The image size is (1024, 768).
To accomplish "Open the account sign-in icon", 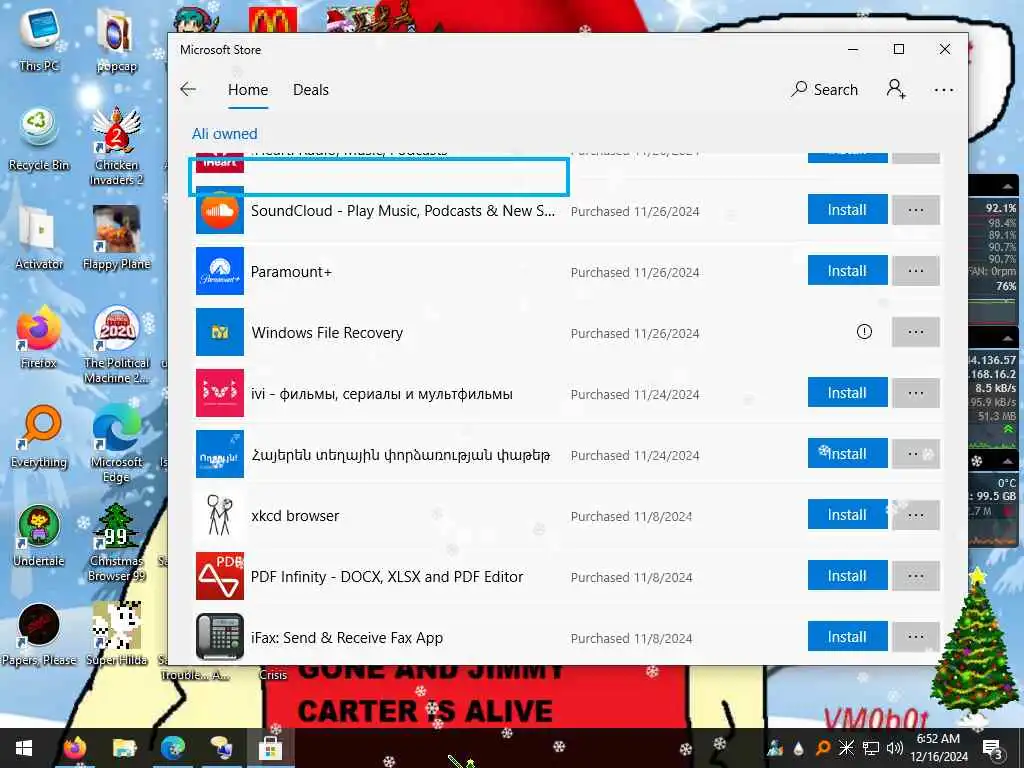I will (x=896, y=89).
